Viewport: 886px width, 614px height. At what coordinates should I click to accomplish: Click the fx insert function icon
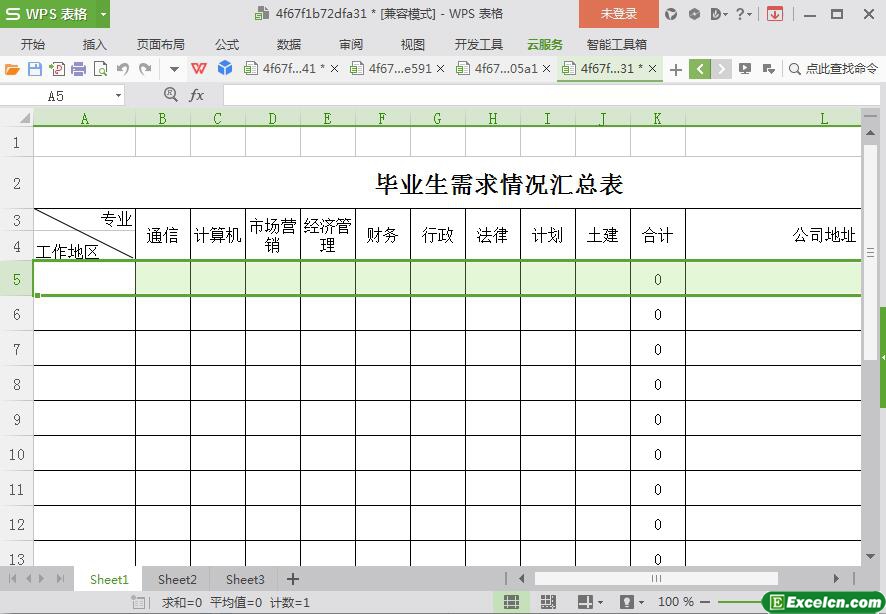(197, 95)
